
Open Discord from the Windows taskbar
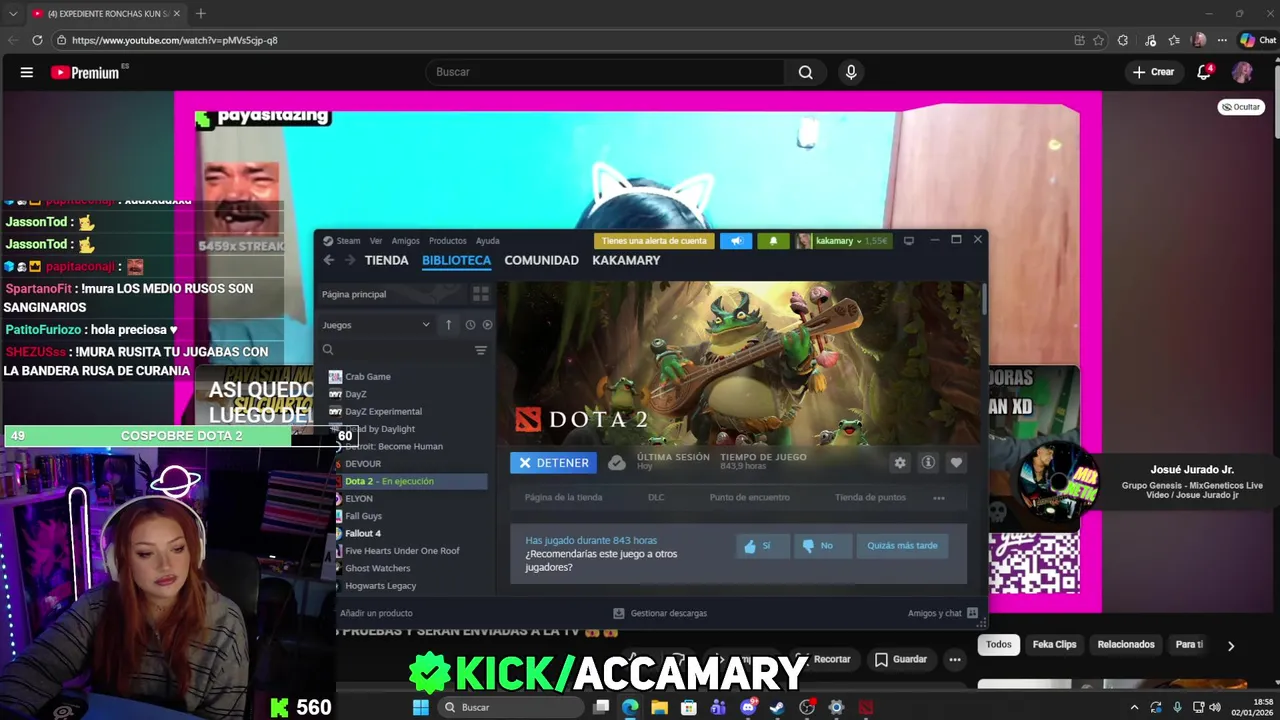point(748,707)
